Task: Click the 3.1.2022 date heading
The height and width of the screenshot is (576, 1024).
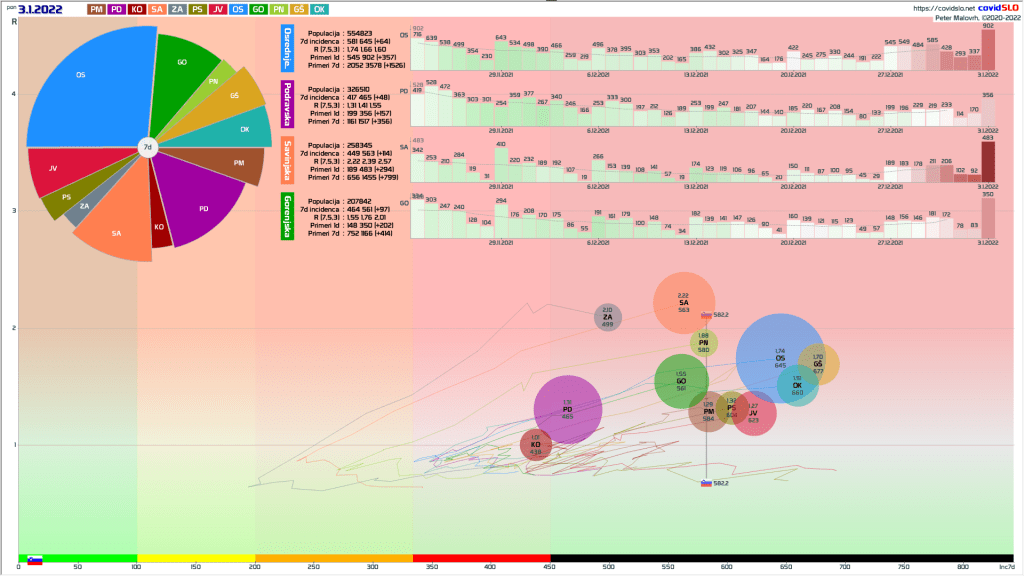Action: pyautogui.click(x=41, y=9)
